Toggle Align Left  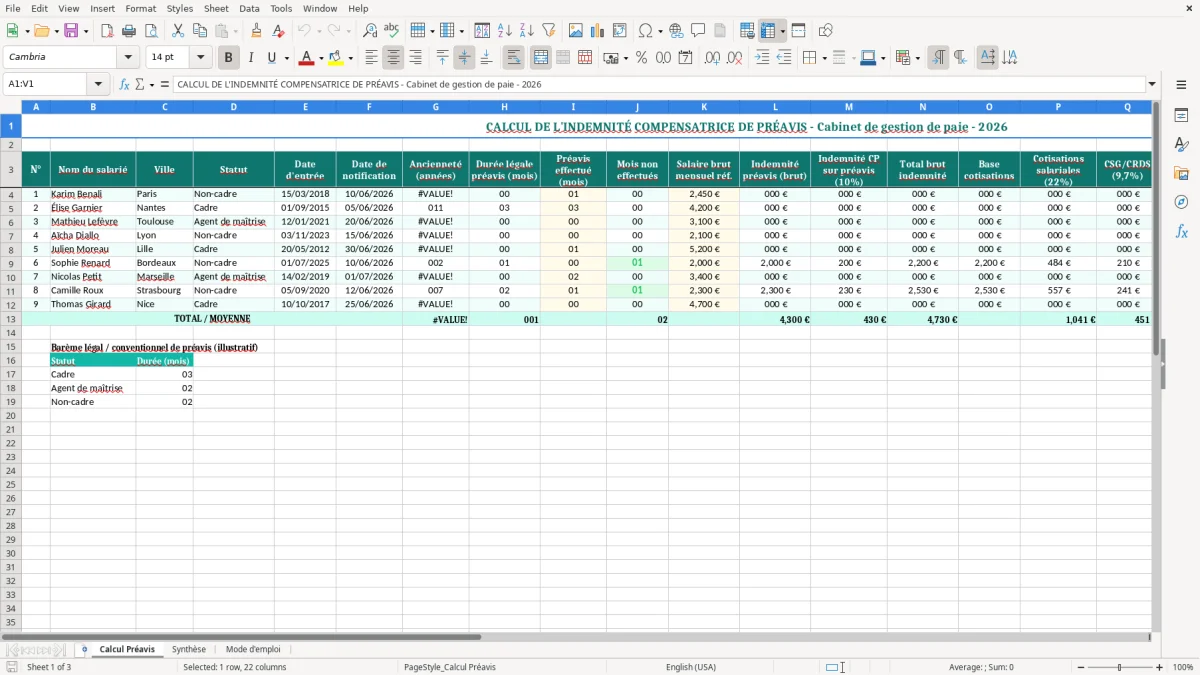(371, 58)
